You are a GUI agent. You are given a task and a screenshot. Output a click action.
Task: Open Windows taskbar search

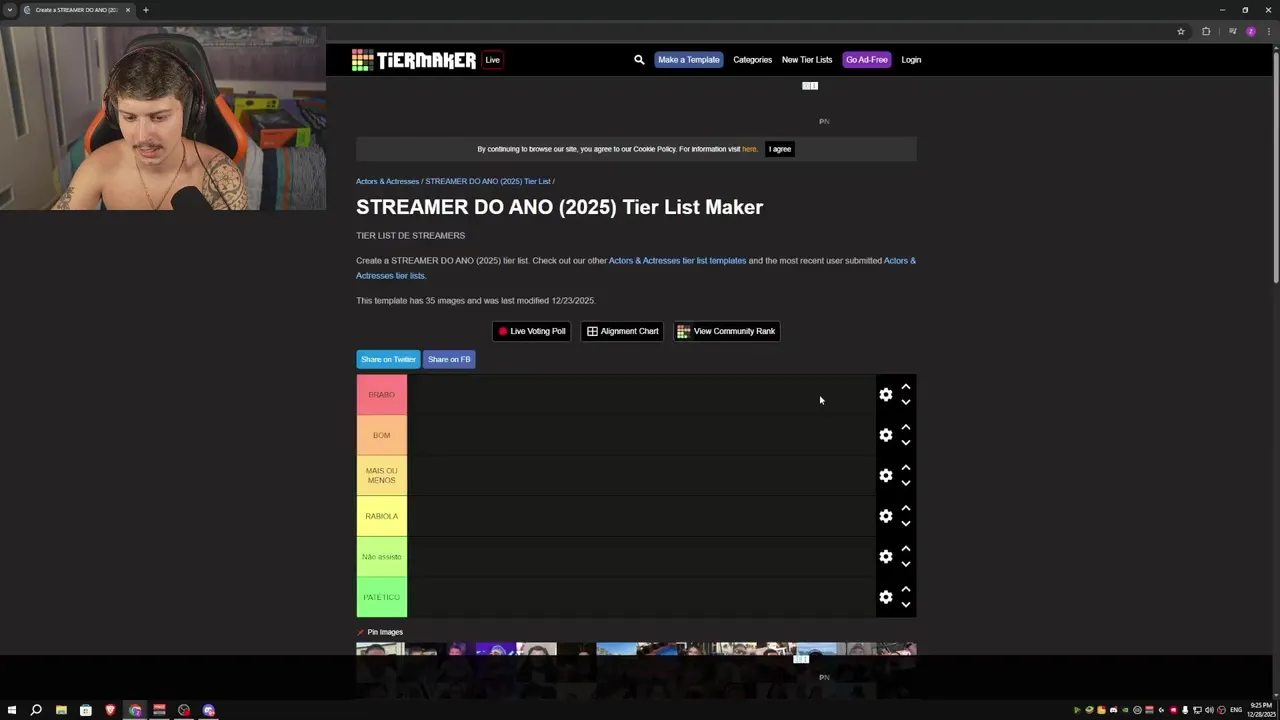click(x=36, y=710)
